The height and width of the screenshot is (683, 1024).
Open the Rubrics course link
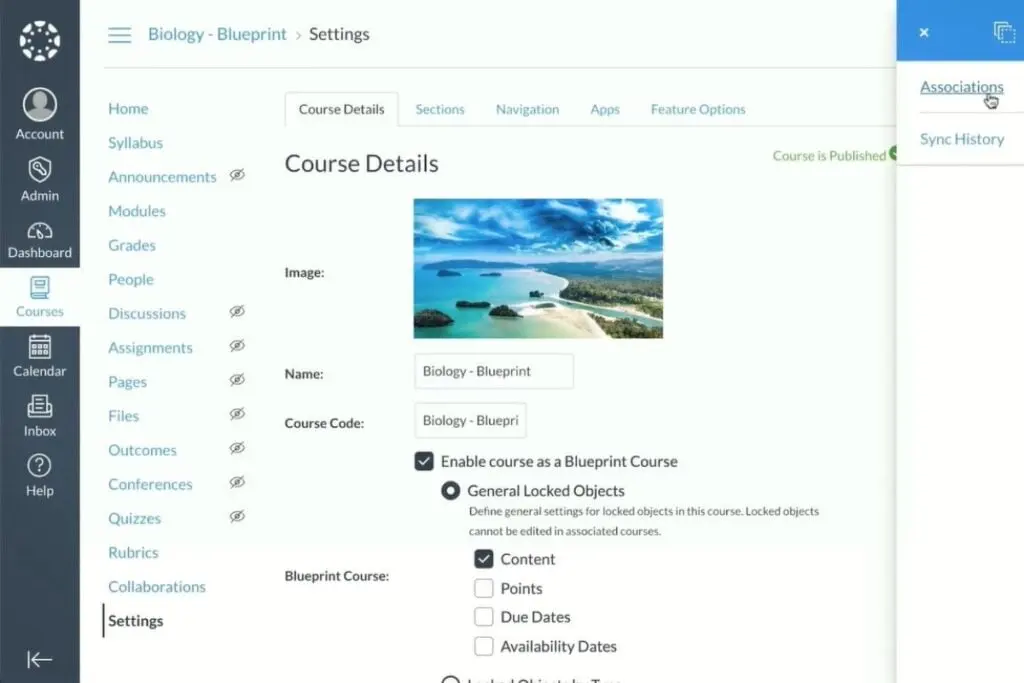coord(133,552)
